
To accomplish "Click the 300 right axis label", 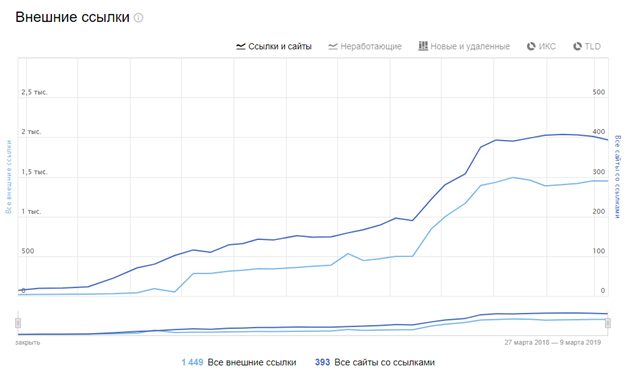I will click(599, 172).
